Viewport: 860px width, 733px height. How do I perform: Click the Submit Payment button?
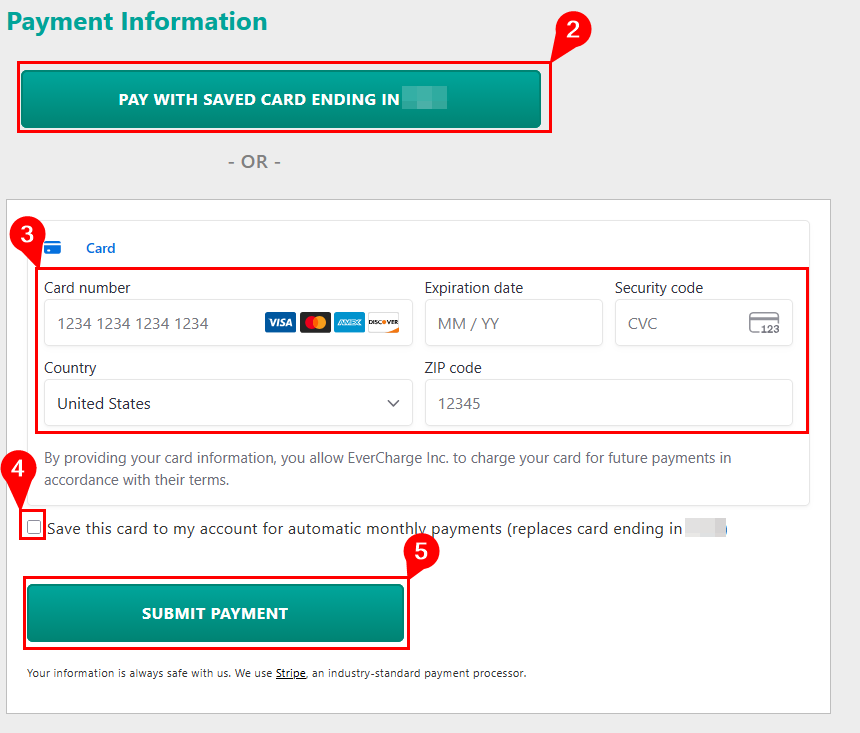click(x=215, y=613)
